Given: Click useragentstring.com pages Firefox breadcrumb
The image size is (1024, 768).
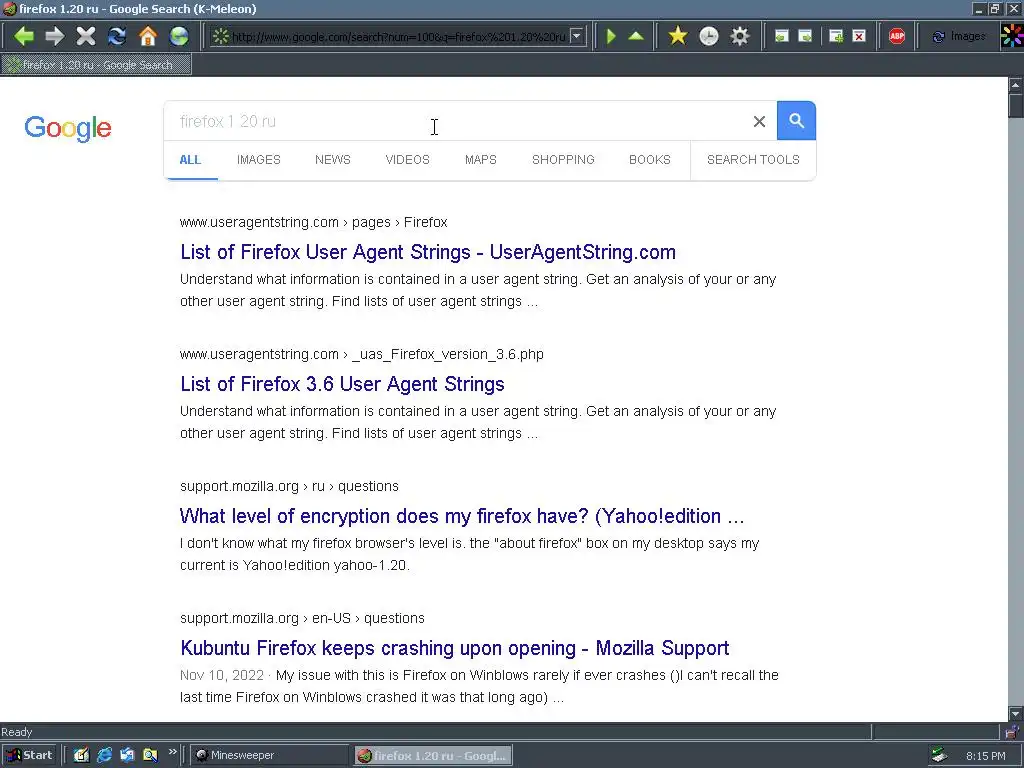Looking at the screenshot, I should pyautogui.click(x=313, y=223).
